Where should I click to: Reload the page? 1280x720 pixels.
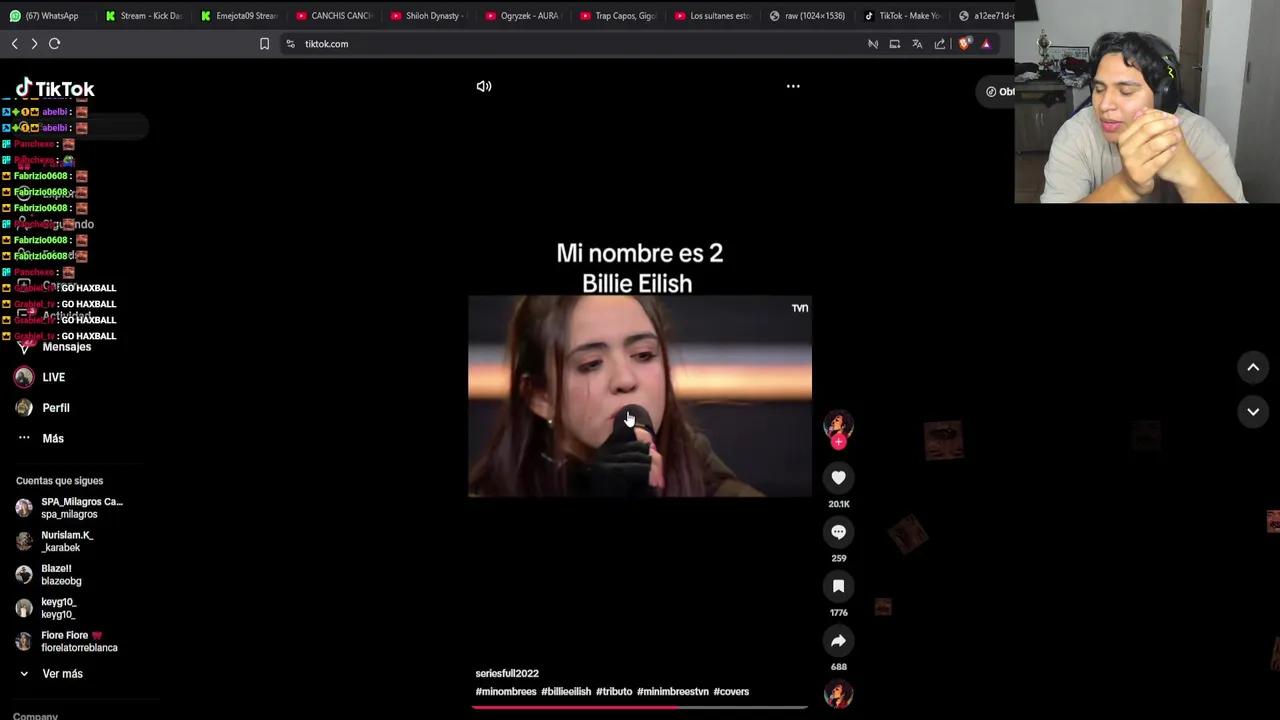(x=55, y=44)
